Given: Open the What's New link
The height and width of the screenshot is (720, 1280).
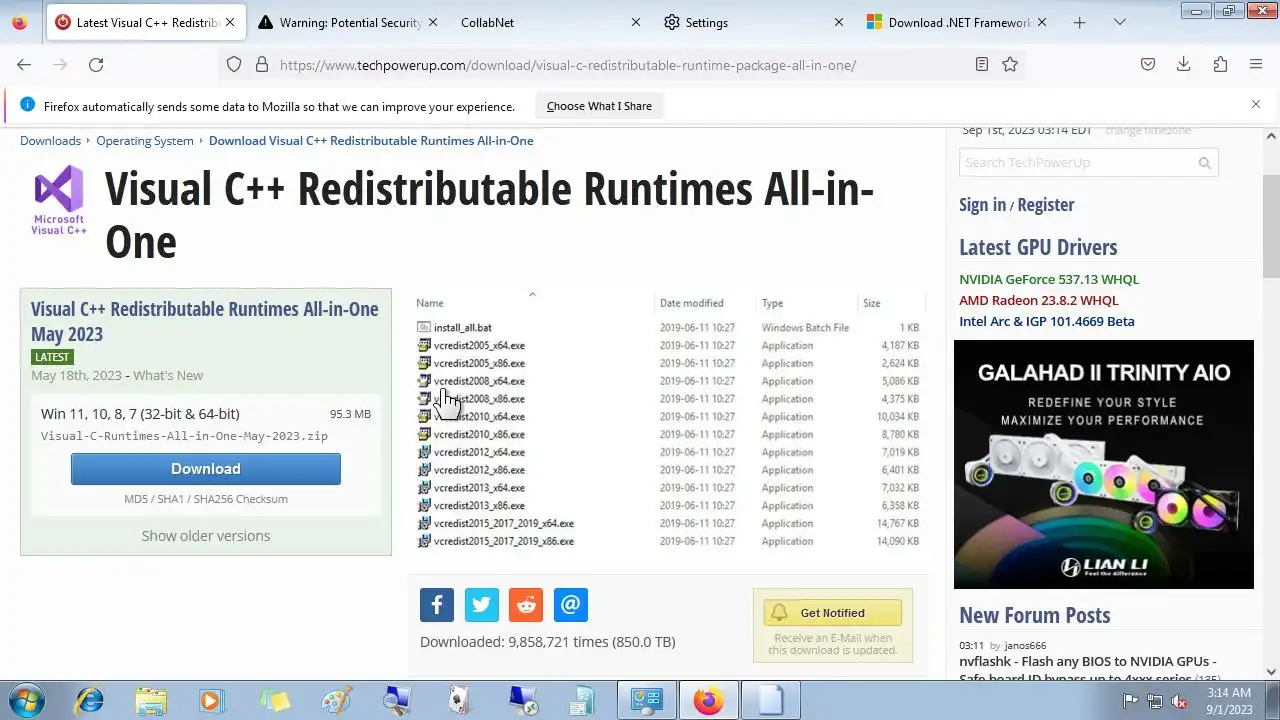Looking at the screenshot, I should tap(168, 376).
